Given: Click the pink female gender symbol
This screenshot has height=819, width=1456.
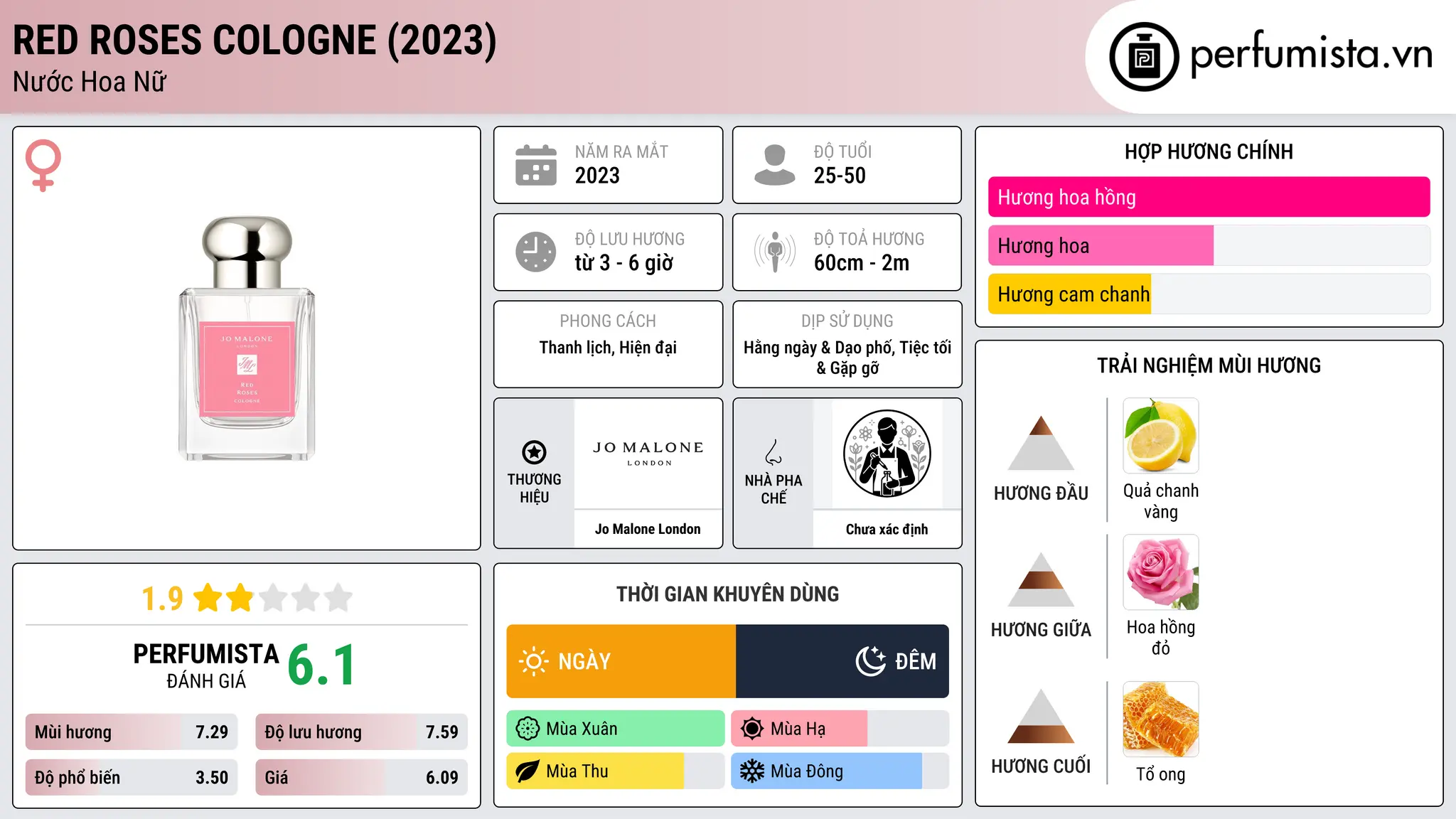Looking at the screenshot, I should pos(43,166).
